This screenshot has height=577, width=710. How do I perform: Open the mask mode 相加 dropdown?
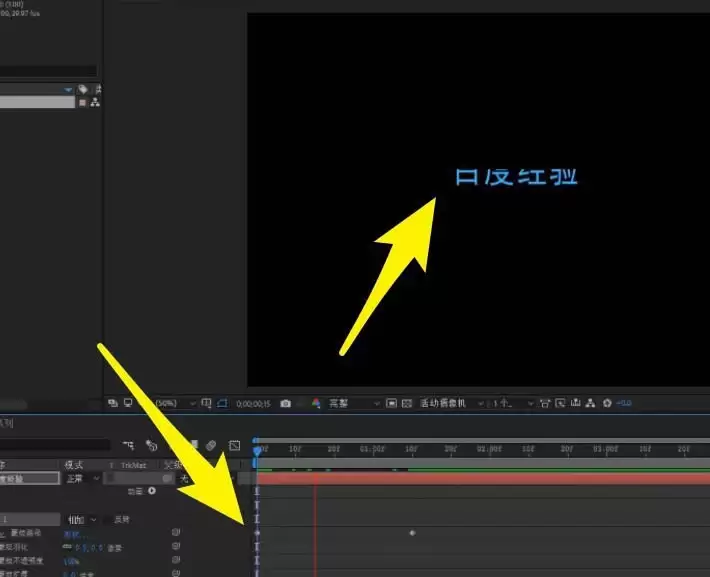click(x=82, y=520)
